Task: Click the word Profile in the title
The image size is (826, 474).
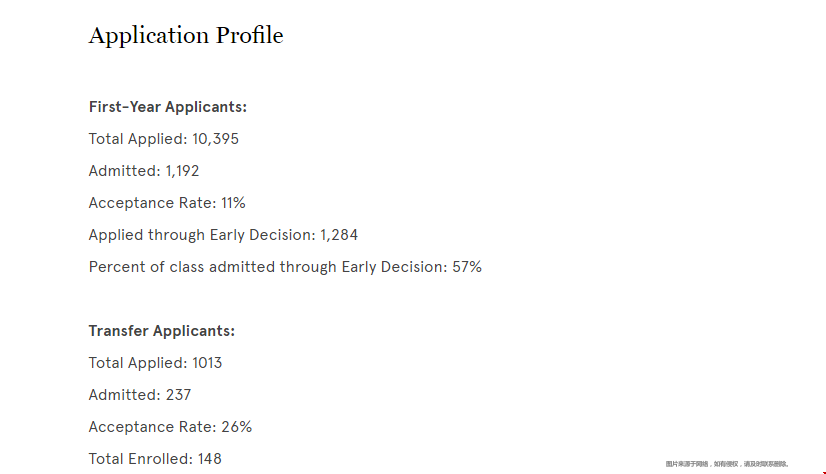Action: (250, 36)
